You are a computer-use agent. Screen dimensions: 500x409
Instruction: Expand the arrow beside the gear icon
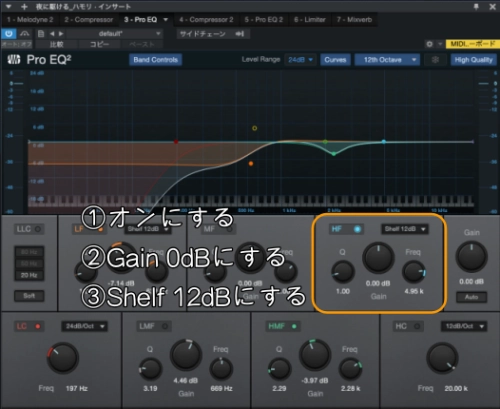point(440,44)
